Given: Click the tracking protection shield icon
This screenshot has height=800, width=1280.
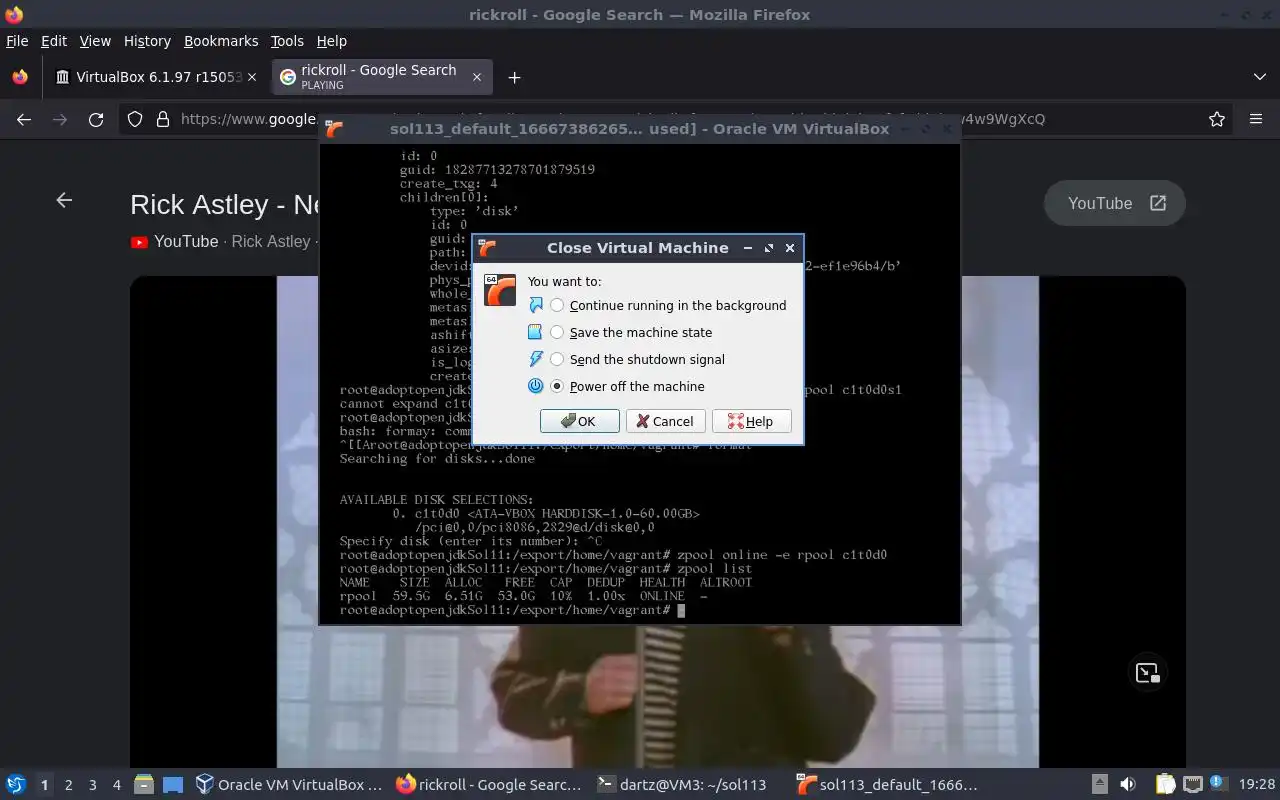Looking at the screenshot, I should [x=135, y=119].
